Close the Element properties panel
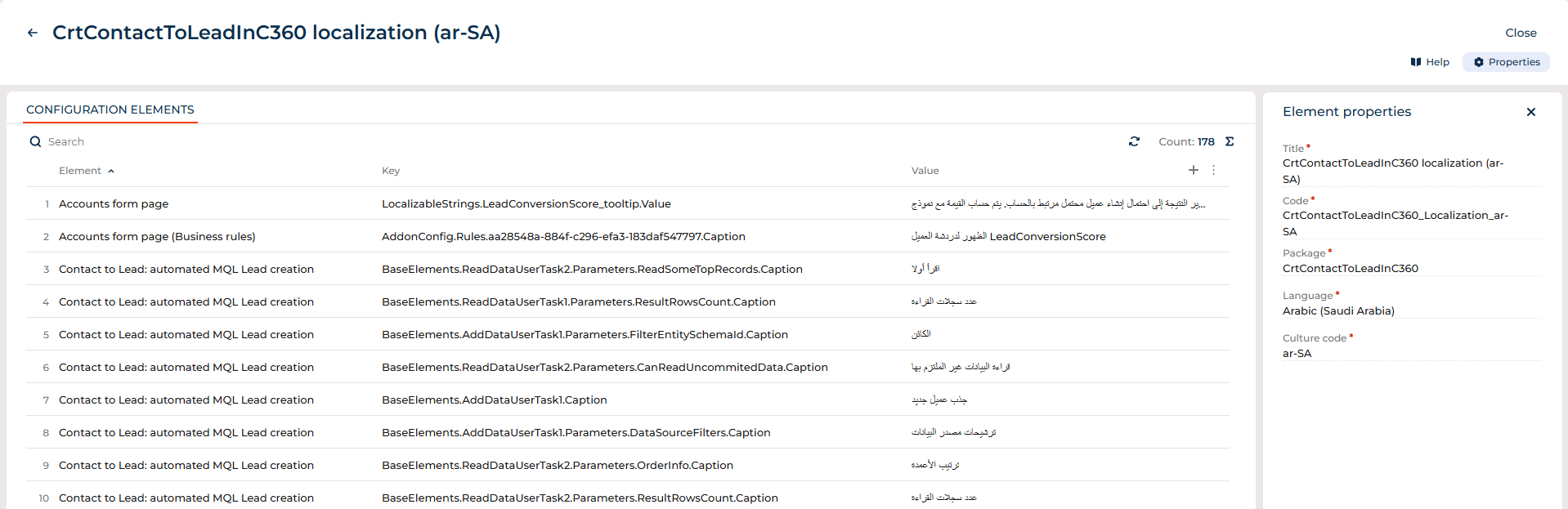Screen dimensions: 1568x509 (x=1530, y=112)
